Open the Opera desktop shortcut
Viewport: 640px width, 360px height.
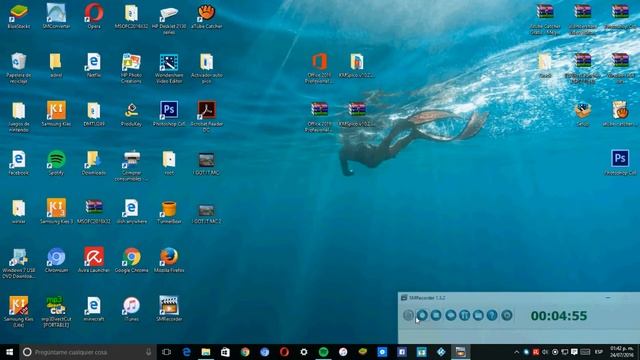click(x=94, y=16)
